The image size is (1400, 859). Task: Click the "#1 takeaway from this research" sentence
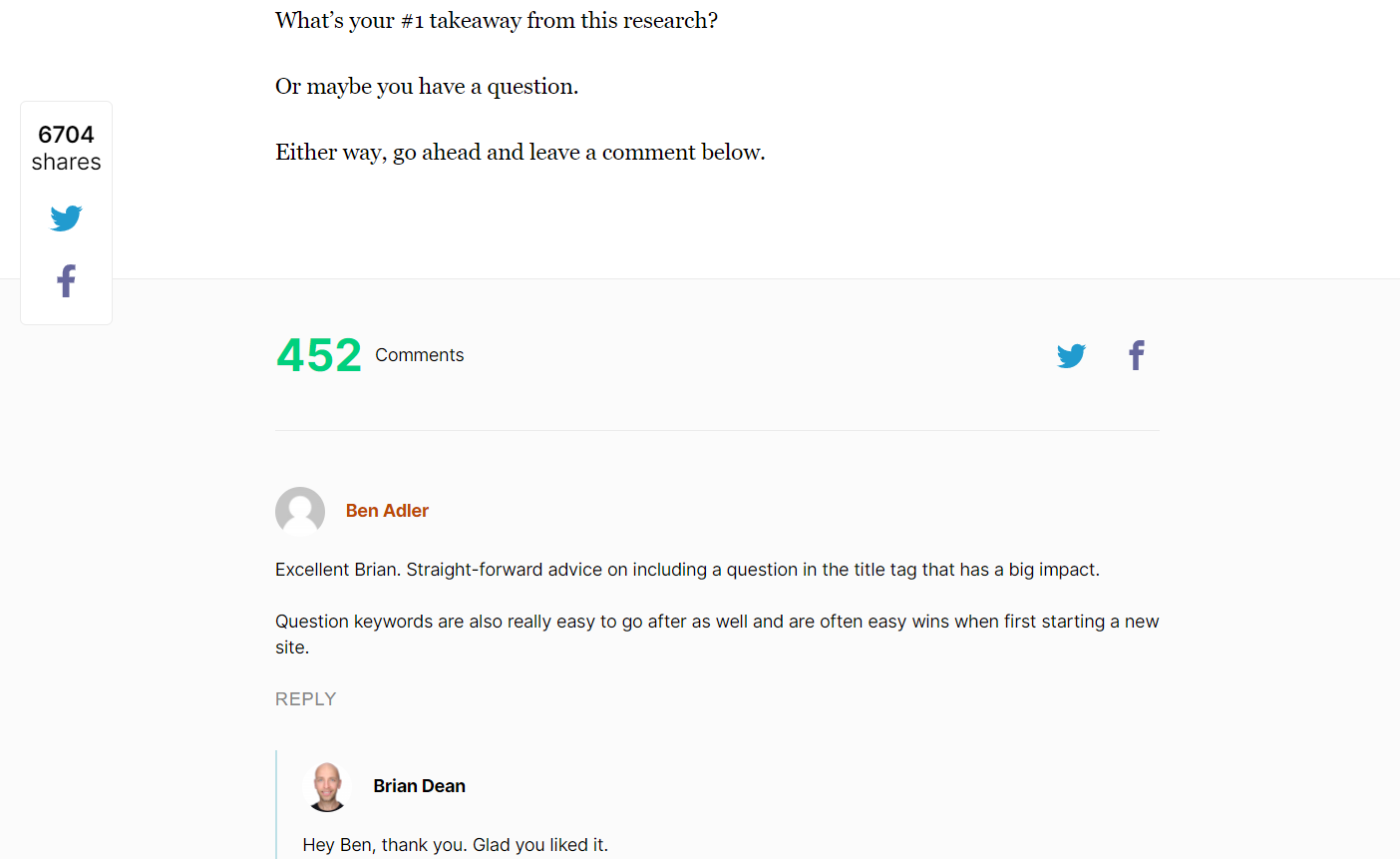click(x=496, y=21)
